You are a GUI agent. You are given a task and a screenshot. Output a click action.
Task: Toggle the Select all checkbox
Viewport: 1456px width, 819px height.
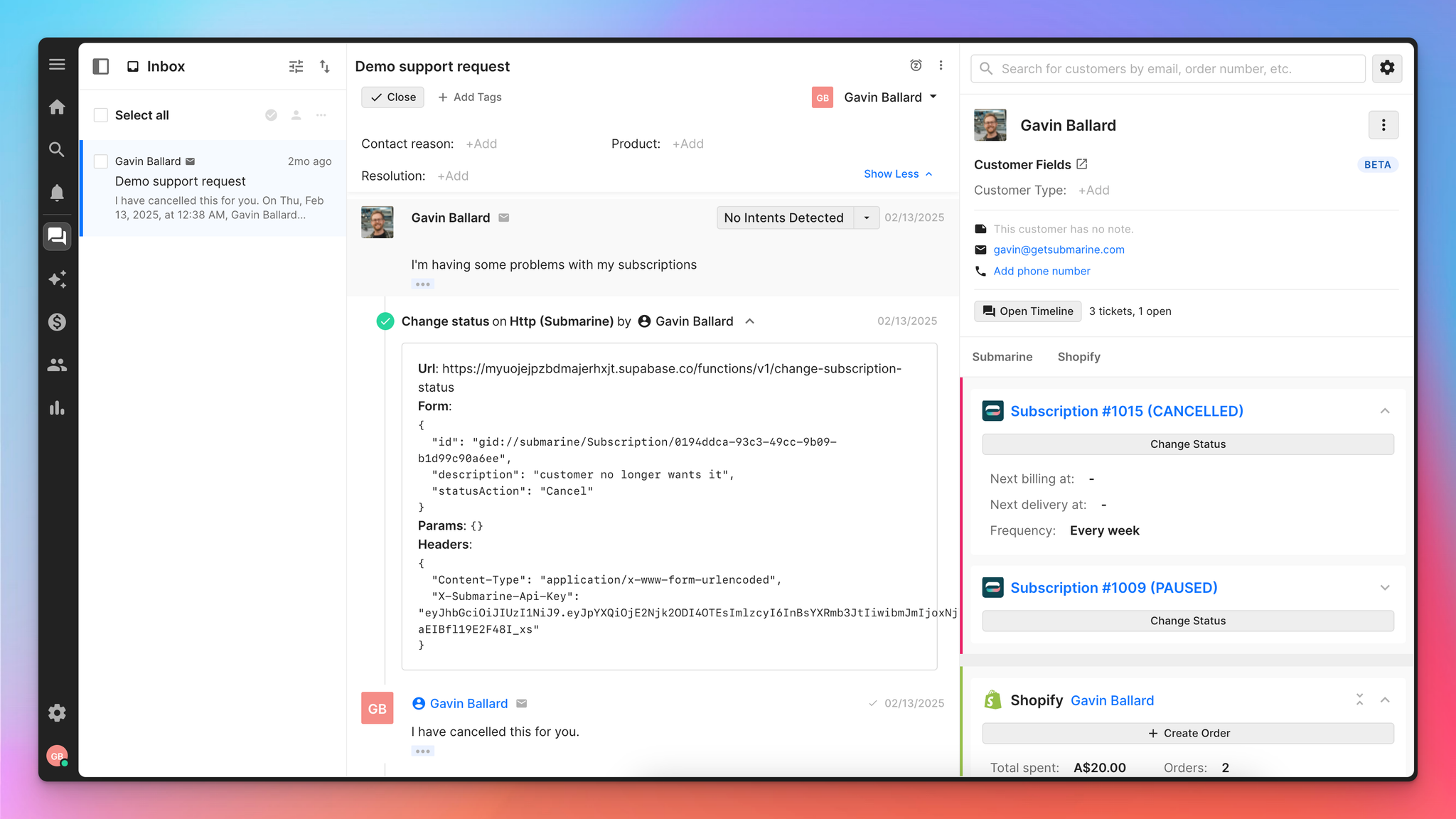click(100, 114)
